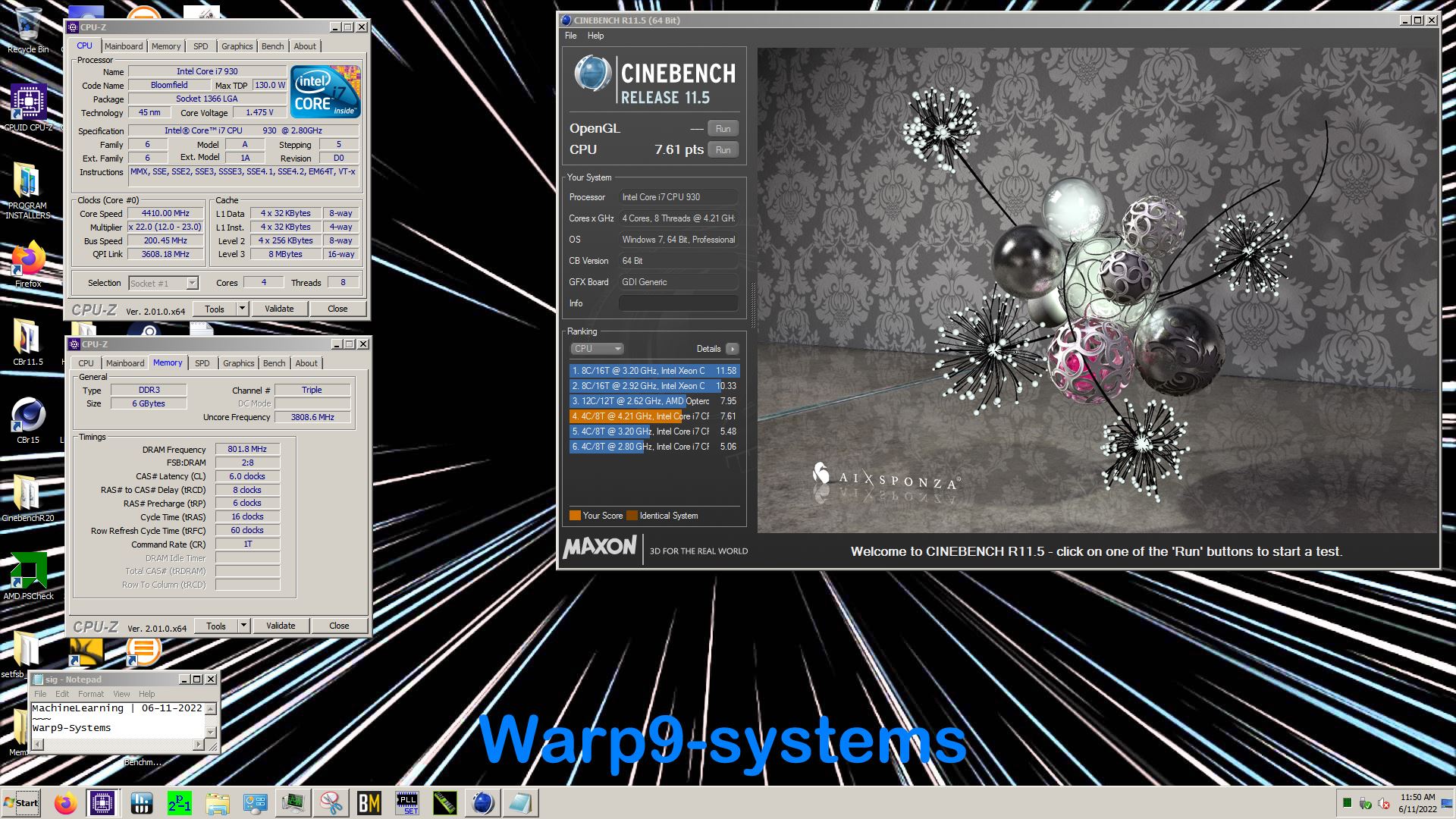Select the Bench tab in lower CPU-Z window
Image resolution: width=1456 pixels, height=819 pixels.
tap(275, 363)
